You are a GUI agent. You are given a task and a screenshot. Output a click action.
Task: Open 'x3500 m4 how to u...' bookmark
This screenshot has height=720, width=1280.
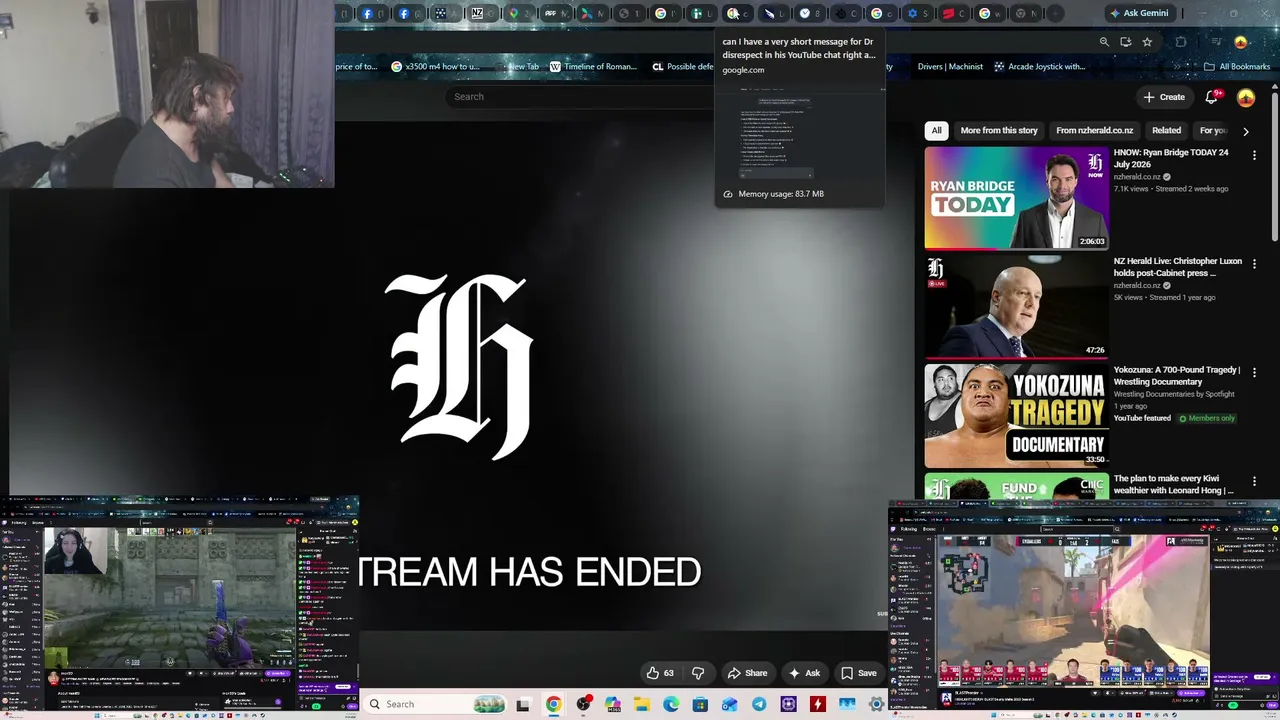tap(434, 67)
